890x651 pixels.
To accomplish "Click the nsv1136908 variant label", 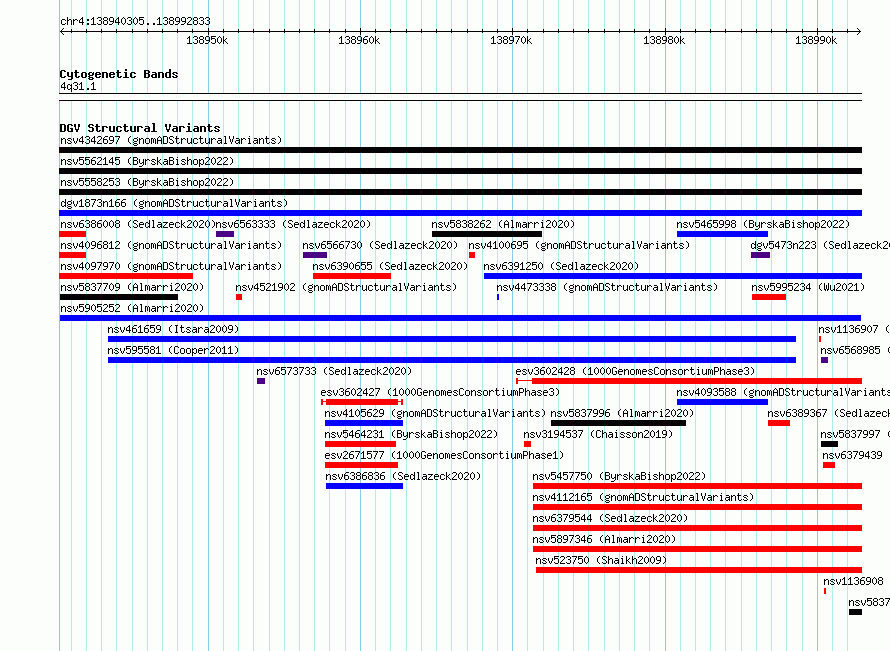I will (x=853, y=581).
